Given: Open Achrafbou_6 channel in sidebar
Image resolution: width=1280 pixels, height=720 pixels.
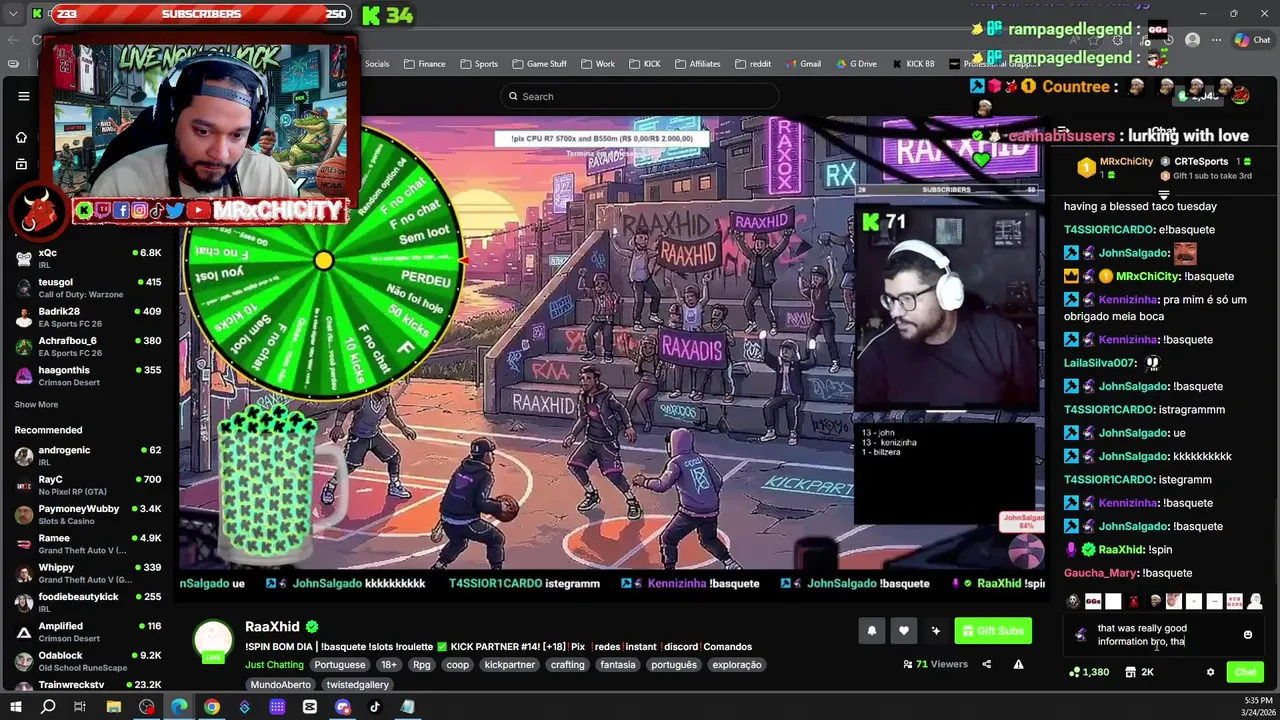Looking at the screenshot, I should [x=88, y=346].
